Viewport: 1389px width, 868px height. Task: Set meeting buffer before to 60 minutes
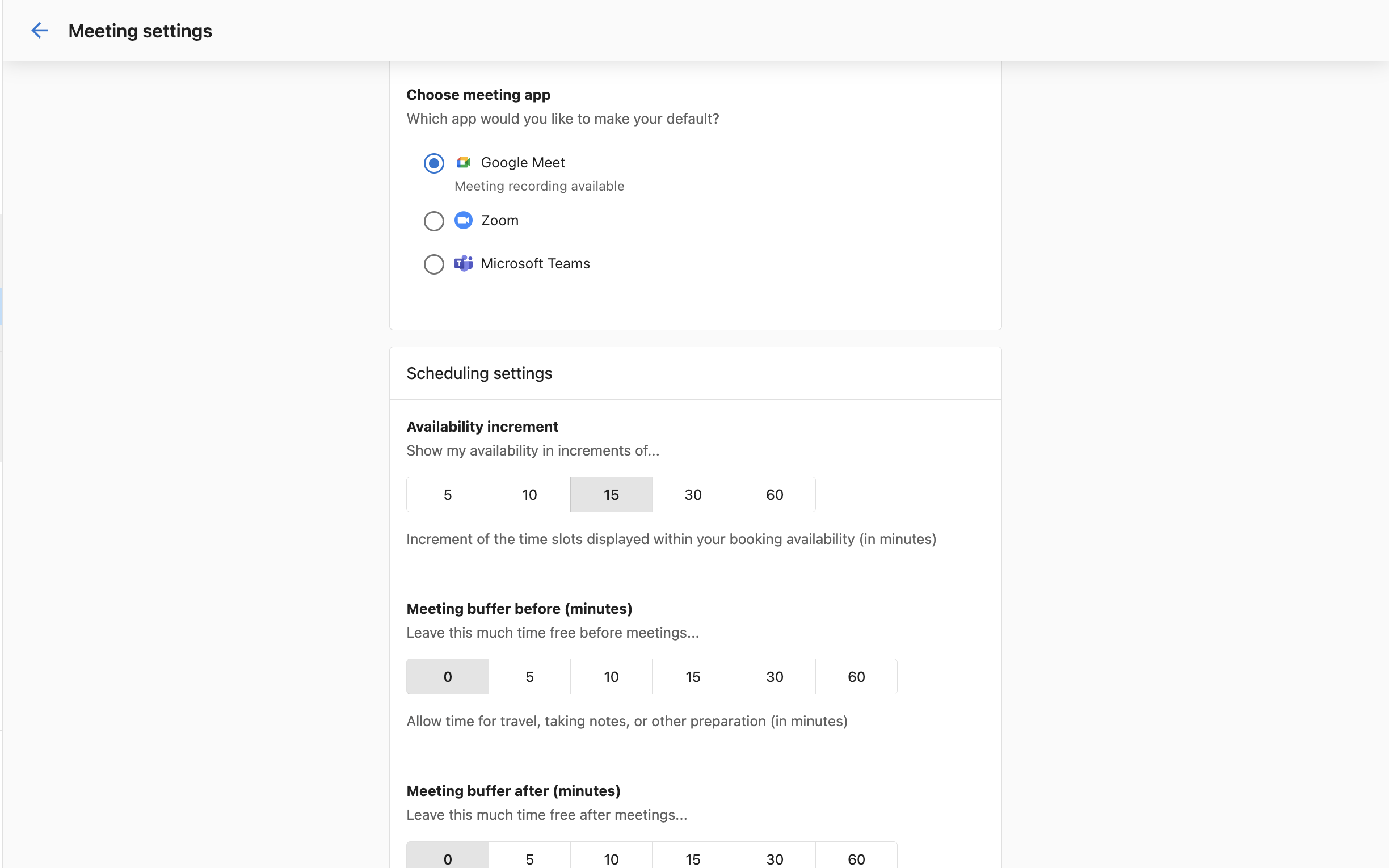pyautogui.click(x=856, y=676)
